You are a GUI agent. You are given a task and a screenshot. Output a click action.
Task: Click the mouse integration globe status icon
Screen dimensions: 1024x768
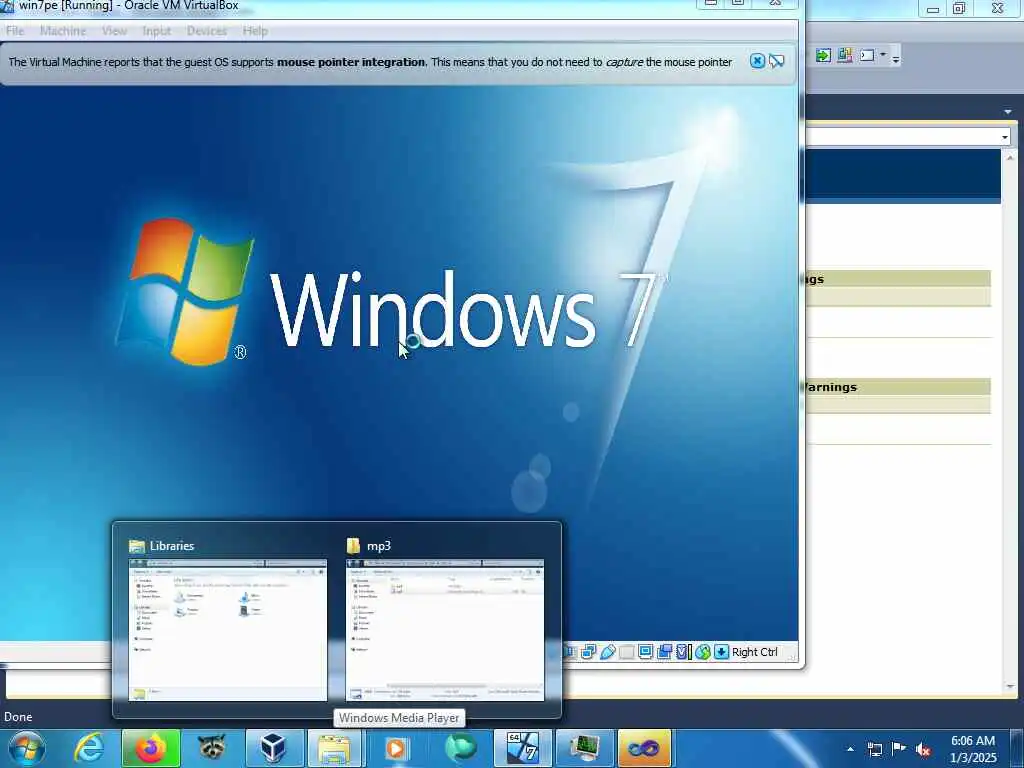click(703, 652)
